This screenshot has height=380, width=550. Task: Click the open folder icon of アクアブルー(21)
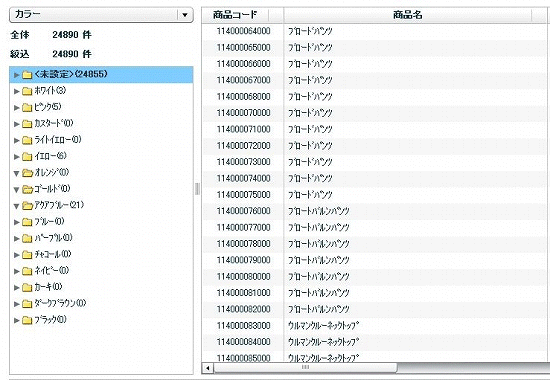pos(27,206)
